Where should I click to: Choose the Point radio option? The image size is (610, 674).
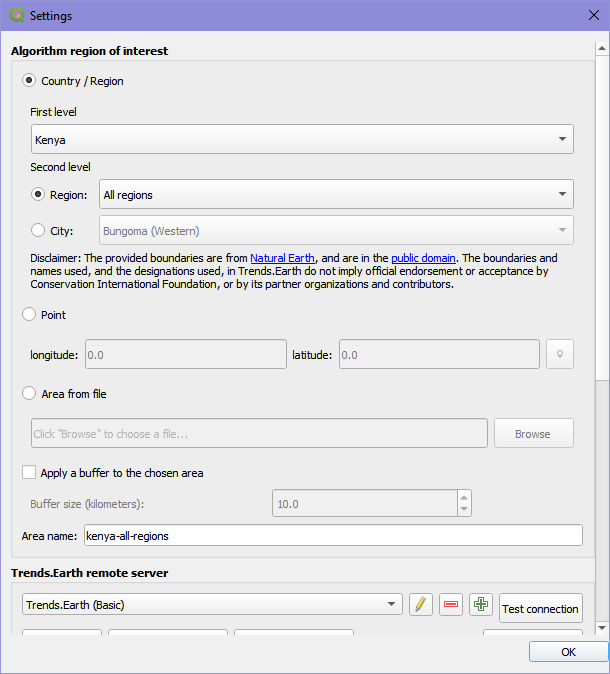[x=29, y=314]
